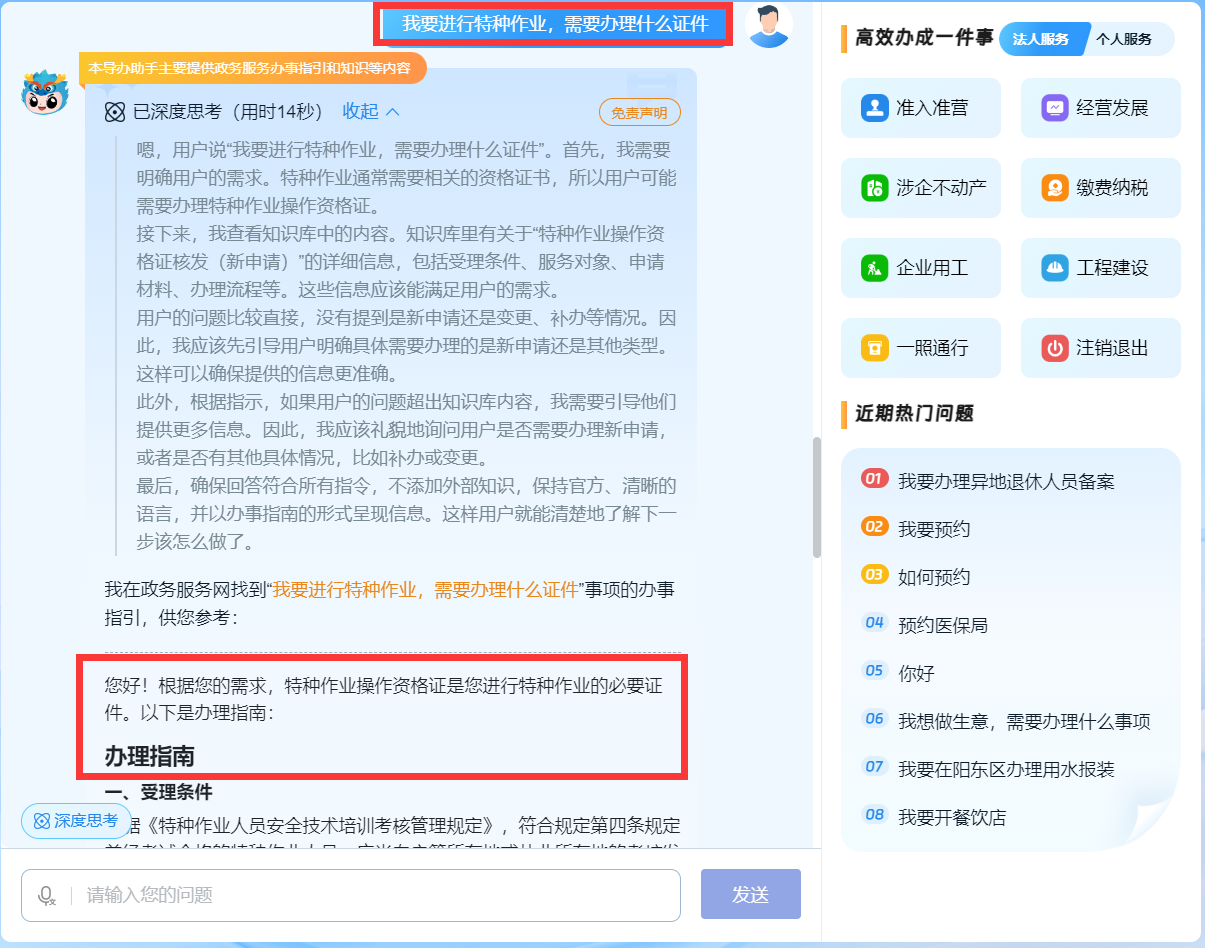Image resolution: width=1205 pixels, height=948 pixels.
Task: Open the 涉企不动产 service icon
Action: (x=919, y=188)
